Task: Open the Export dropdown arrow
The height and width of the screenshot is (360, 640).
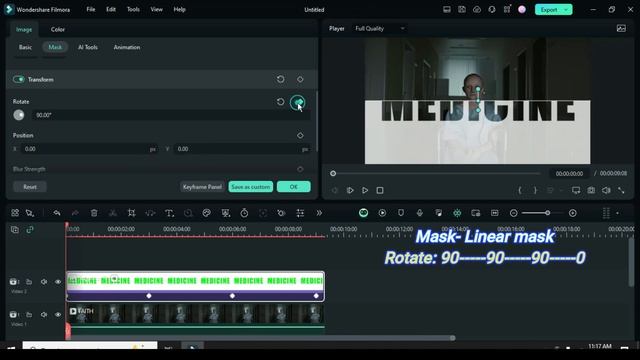Action: coord(566,9)
